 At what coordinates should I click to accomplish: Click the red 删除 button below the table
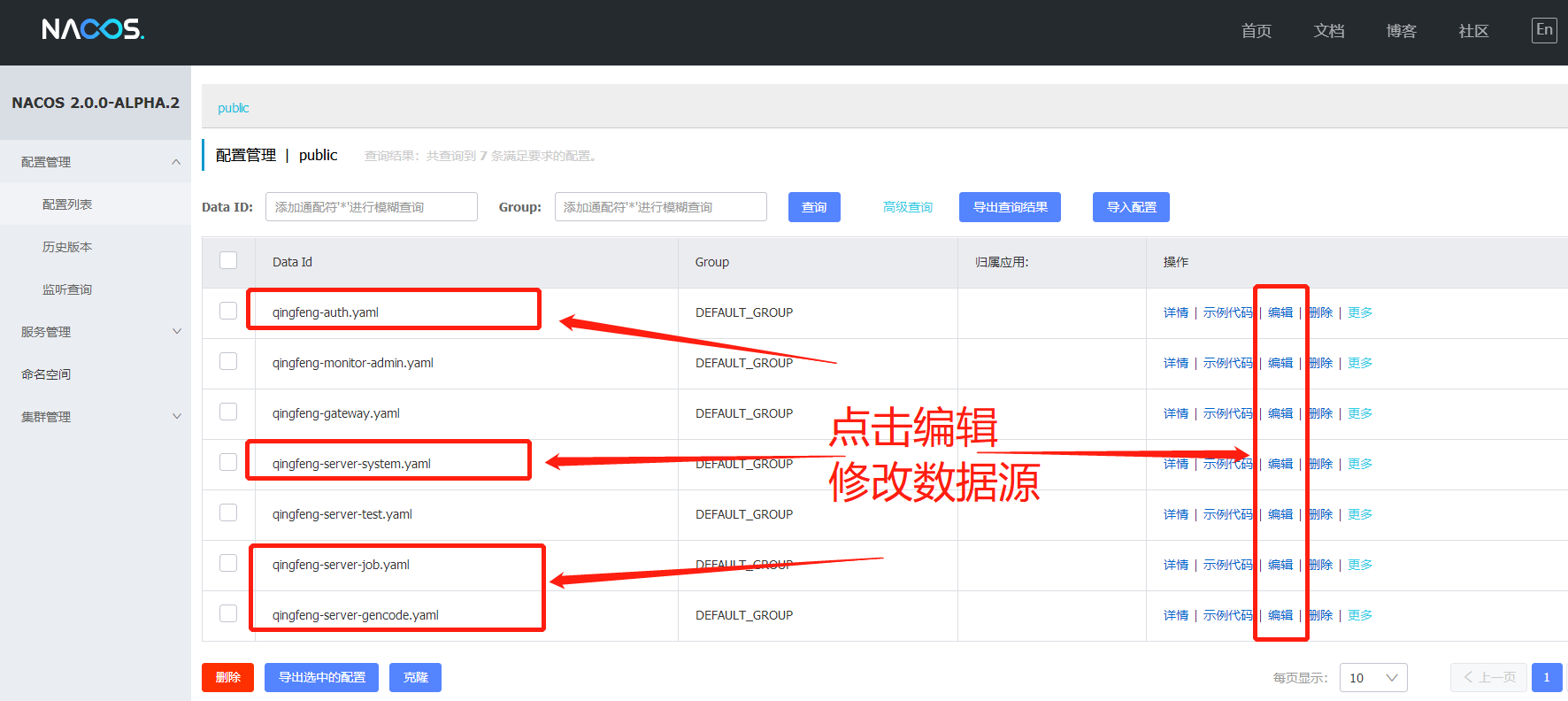coord(227,677)
